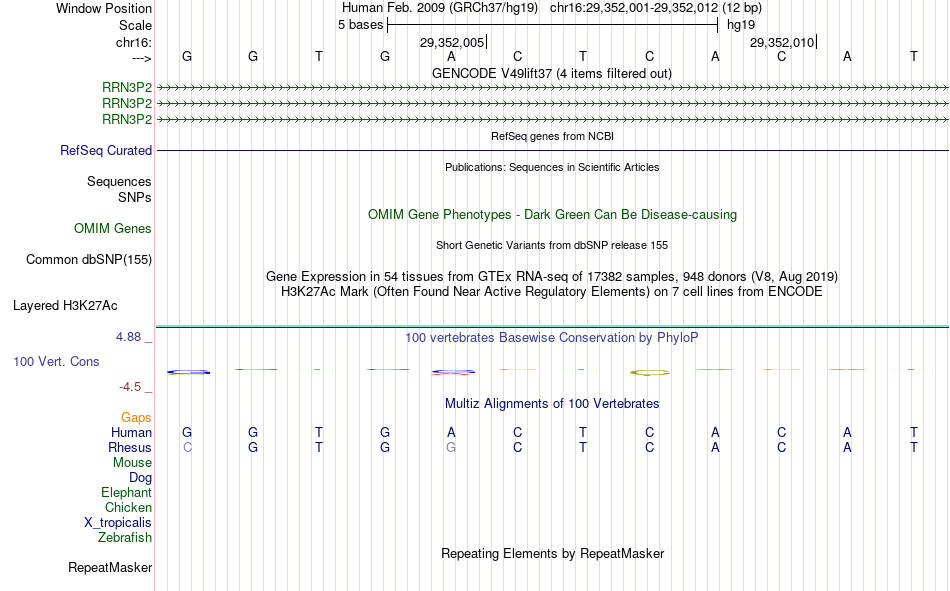This screenshot has height=591, width=950.
Task: Click the Scale track label
Action: click(135, 25)
